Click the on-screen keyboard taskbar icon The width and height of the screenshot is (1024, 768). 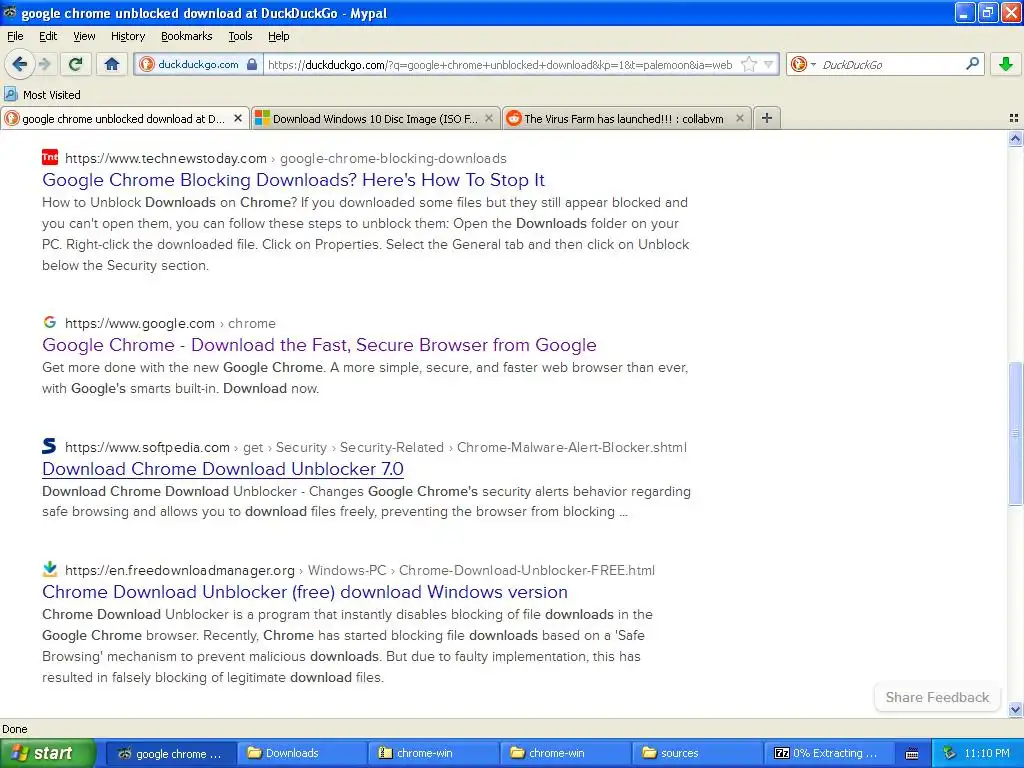[x=912, y=754]
